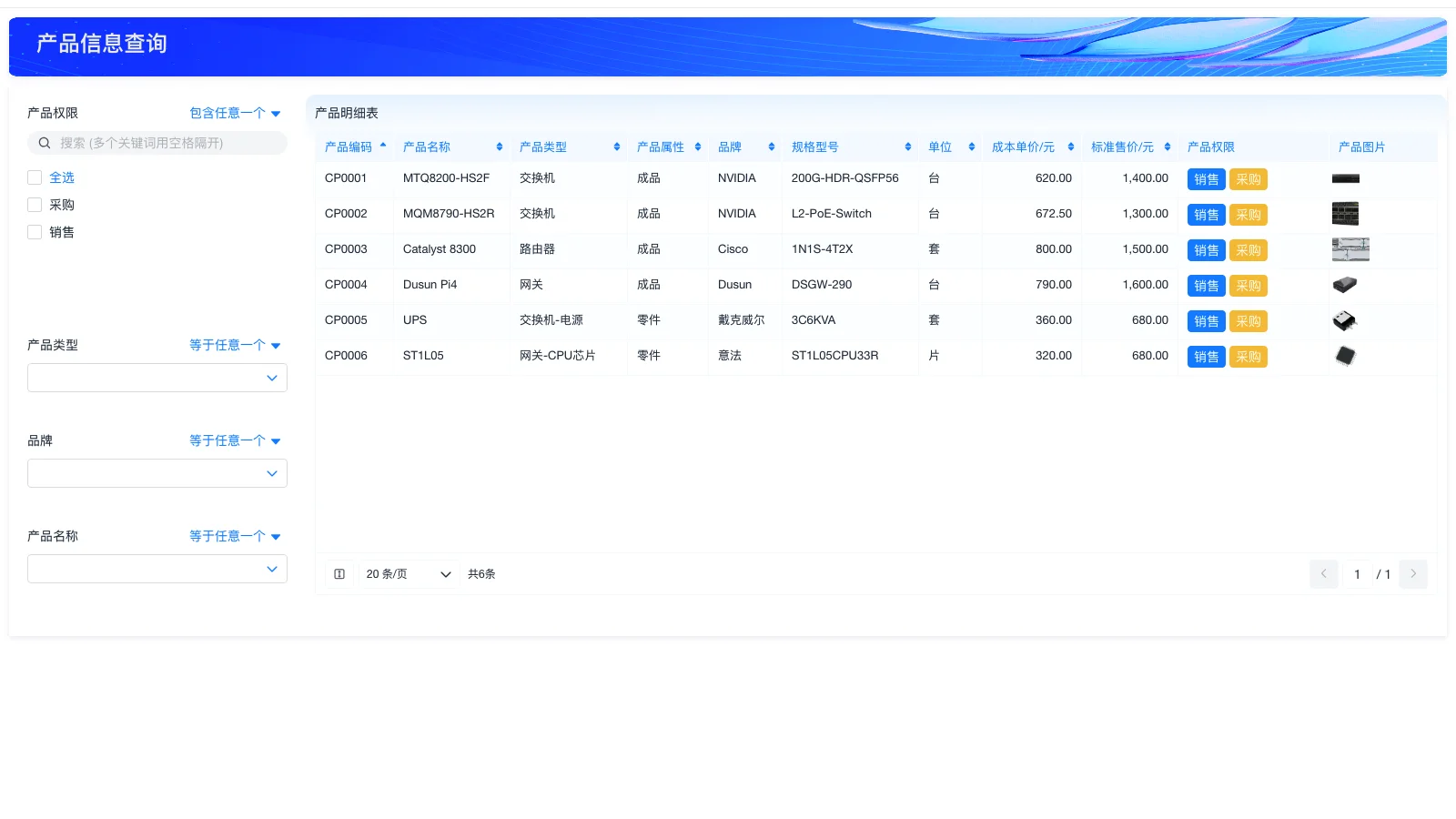
Task: Sort the table by 产品编码 column
Action: (382, 146)
